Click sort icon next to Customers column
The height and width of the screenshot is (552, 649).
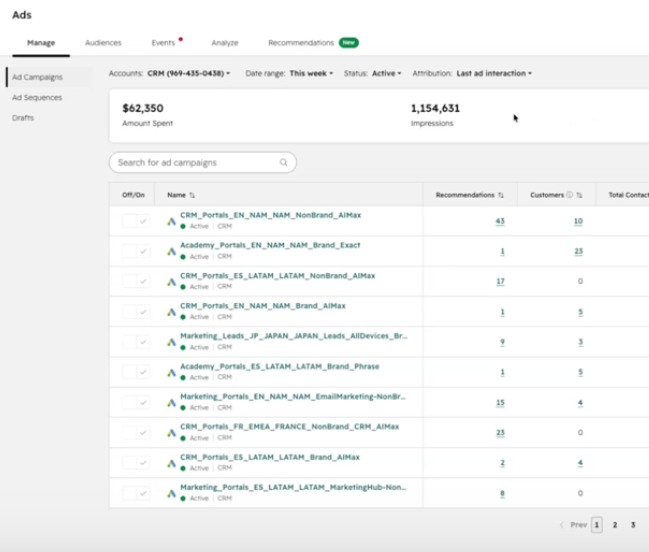tap(579, 195)
